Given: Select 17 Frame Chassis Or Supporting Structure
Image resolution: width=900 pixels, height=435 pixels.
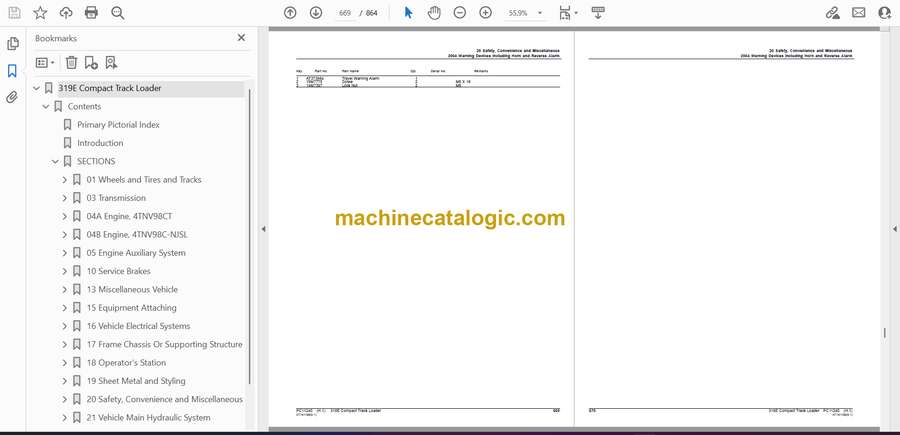Looking at the screenshot, I should tap(164, 344).
